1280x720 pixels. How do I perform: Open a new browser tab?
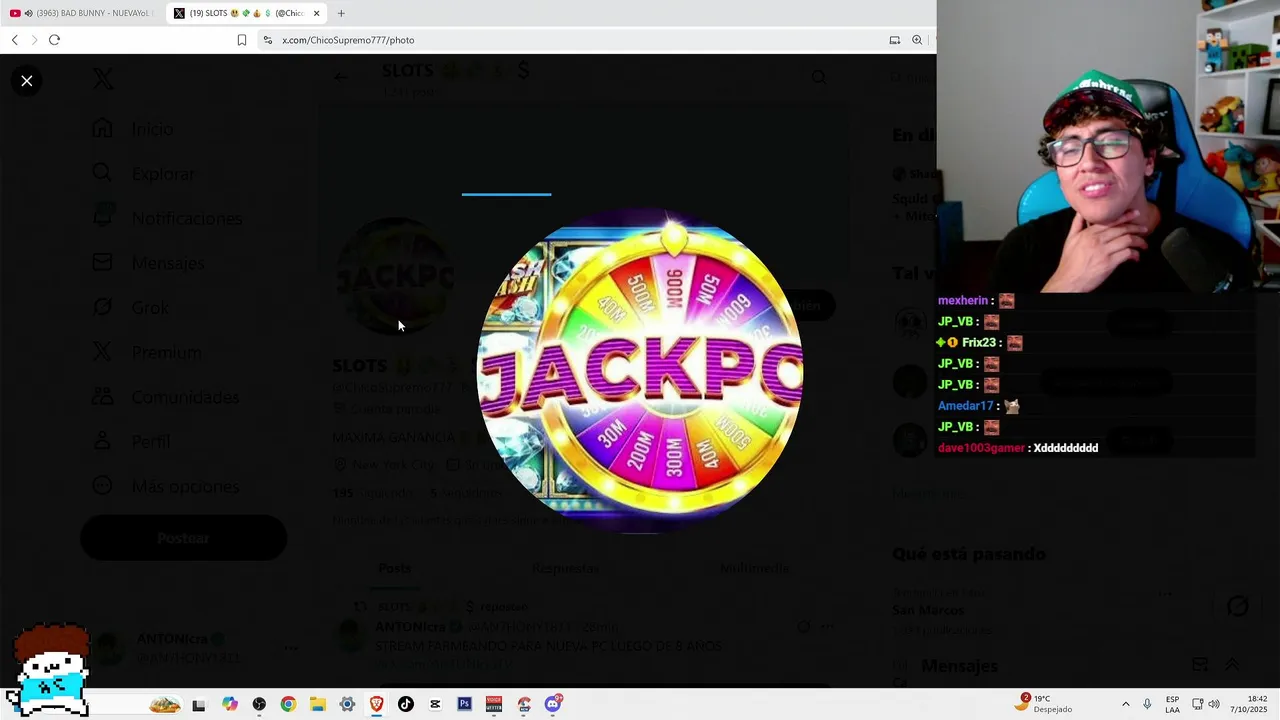pos(341,13)
